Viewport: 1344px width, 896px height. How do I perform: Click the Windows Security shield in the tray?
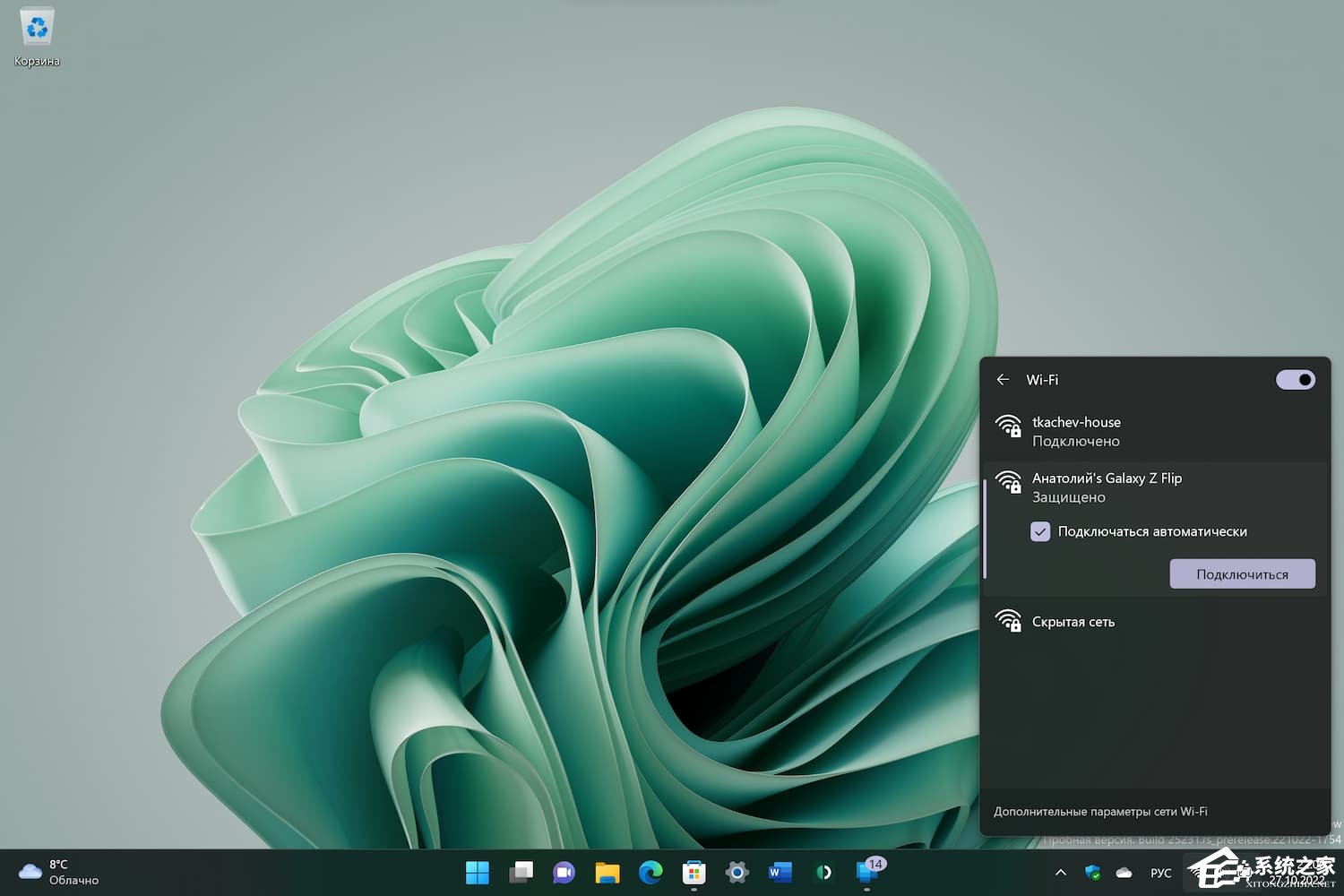point(1092,872)
